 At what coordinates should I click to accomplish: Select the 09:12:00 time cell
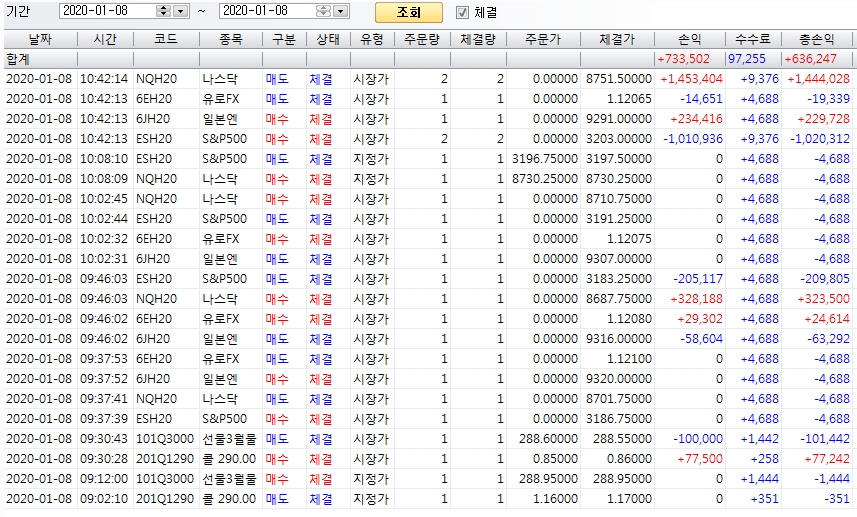pos(104,479)
